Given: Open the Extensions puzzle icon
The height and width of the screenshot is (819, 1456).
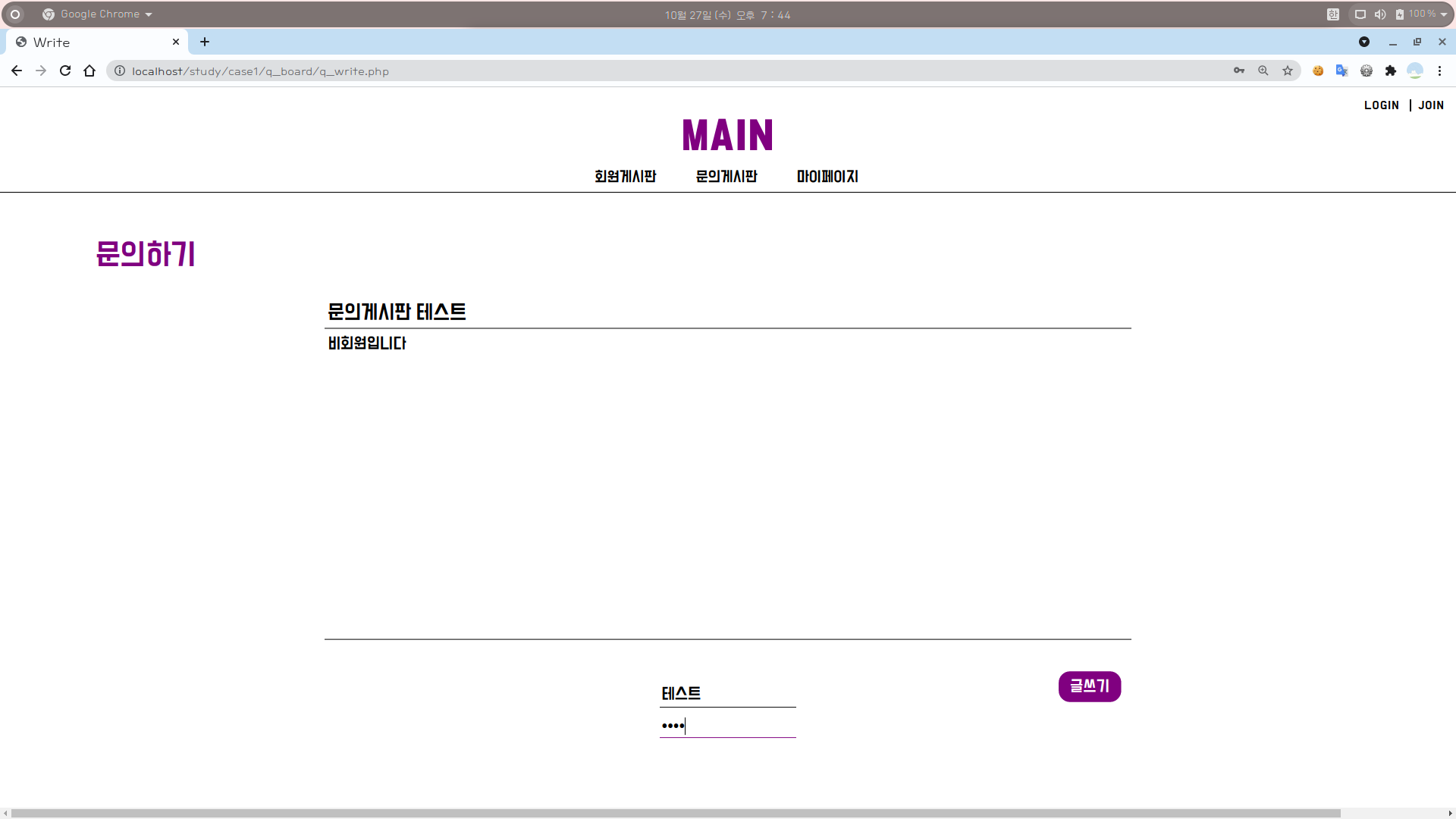Looking at the screenshot, I should [1391, 71].
